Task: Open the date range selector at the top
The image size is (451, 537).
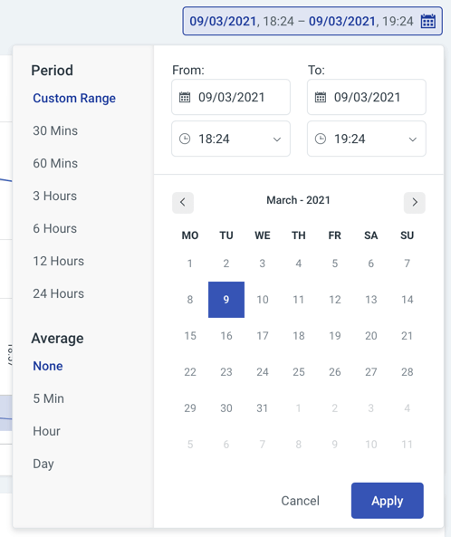Action: click(312, 21)
